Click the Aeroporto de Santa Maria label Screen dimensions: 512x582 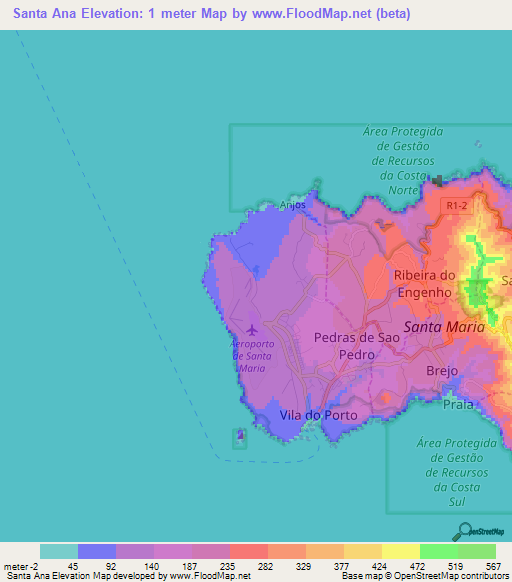coord(252,356)
